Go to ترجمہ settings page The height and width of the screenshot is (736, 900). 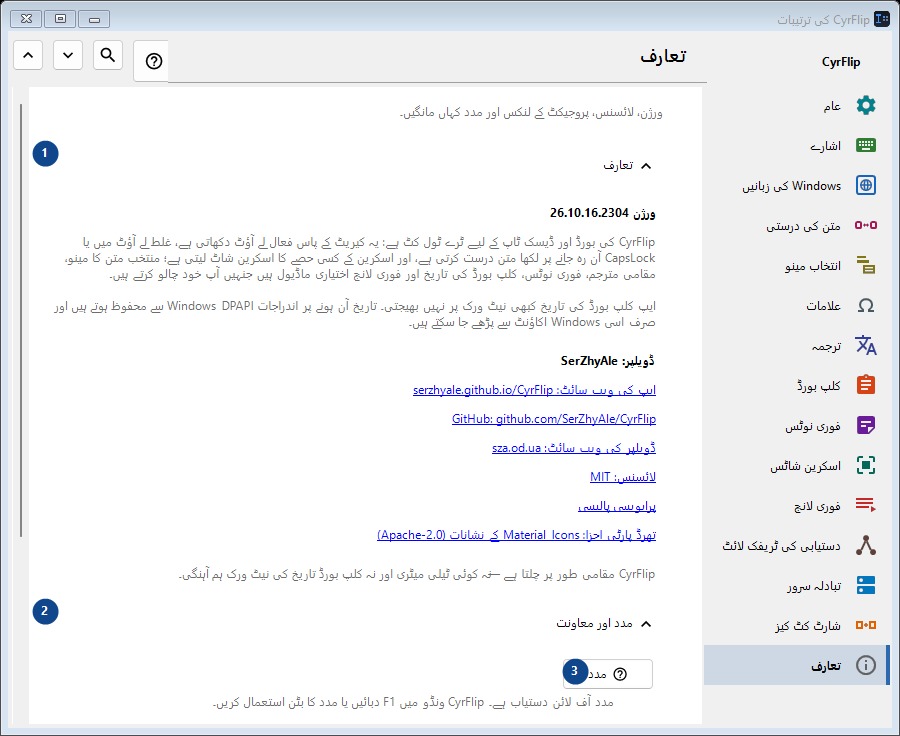(x=797, y=345)
